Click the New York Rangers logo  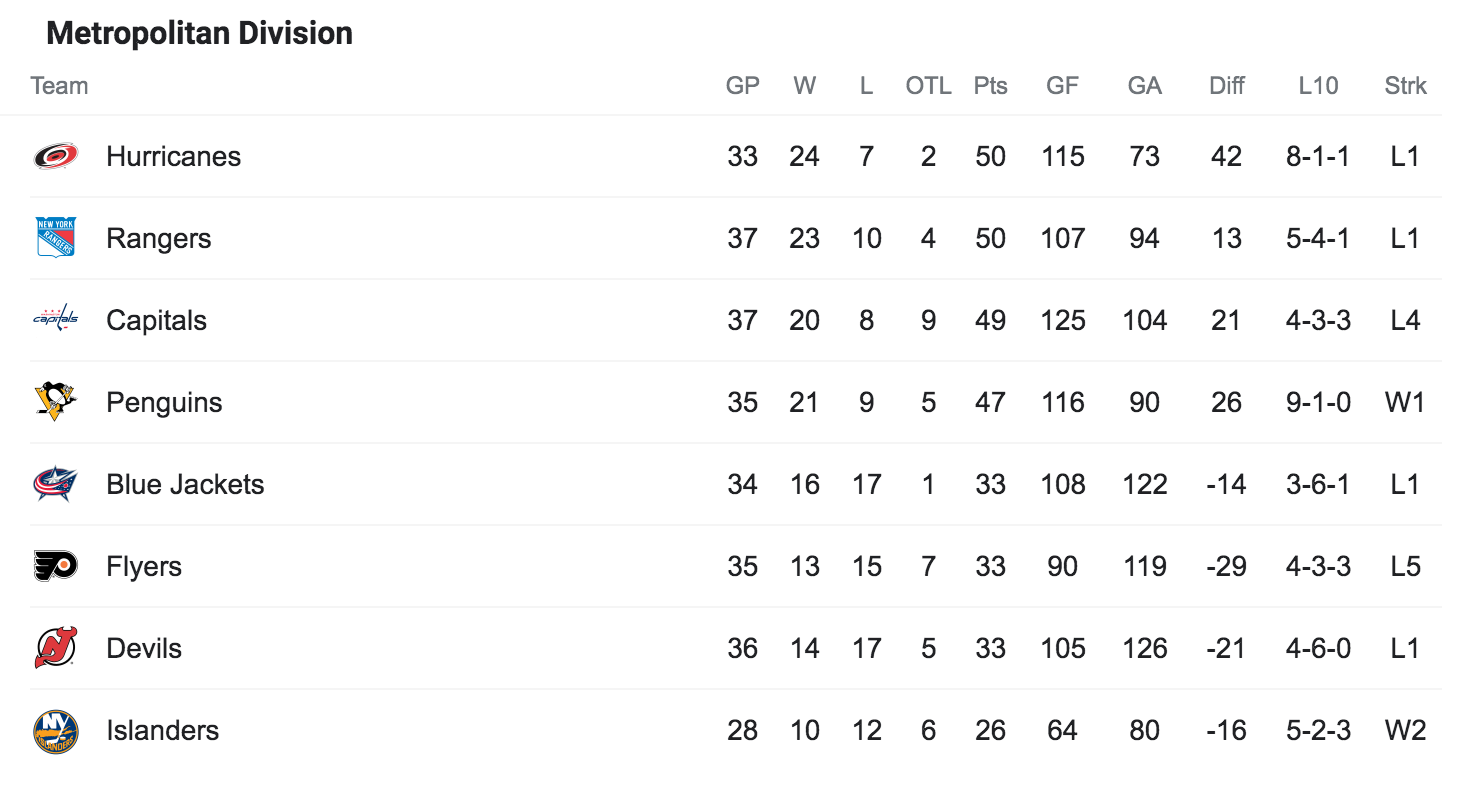coord(56,238)
